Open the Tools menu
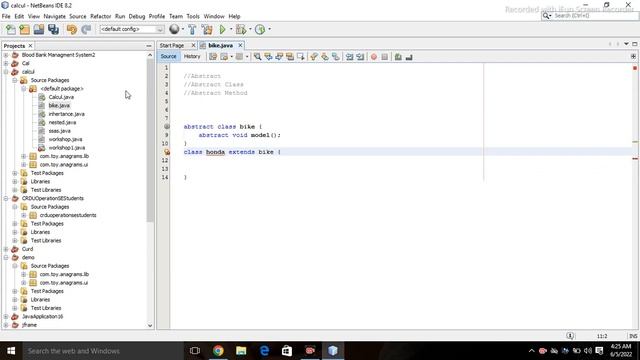Viewport: 640px width, 360px height. coord(193,16)
